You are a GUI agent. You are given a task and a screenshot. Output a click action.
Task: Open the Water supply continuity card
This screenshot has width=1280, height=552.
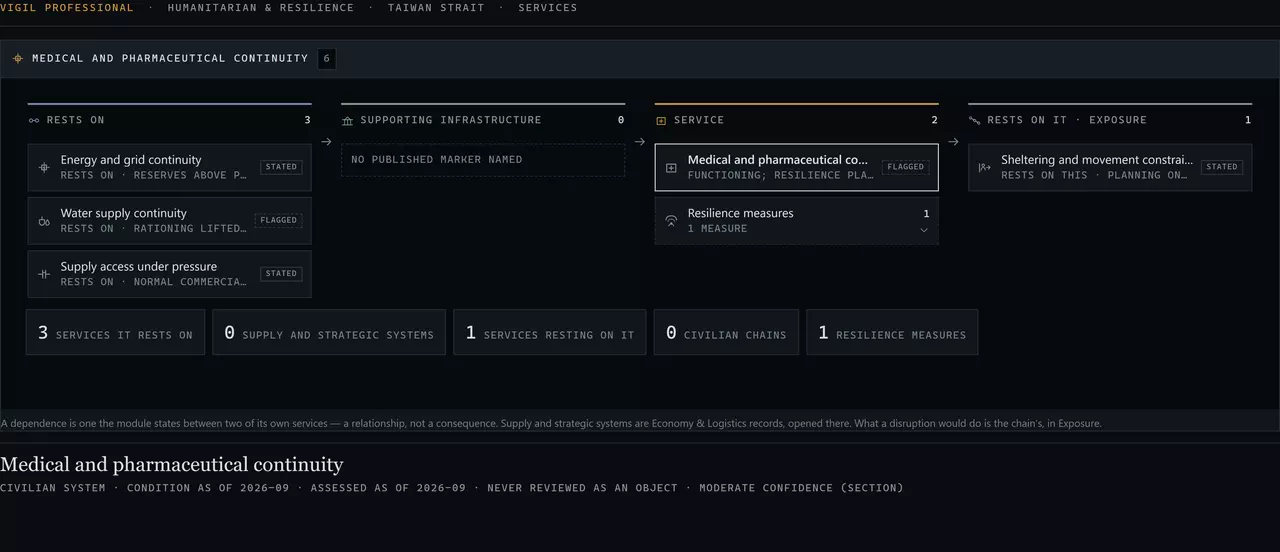(x=170, y=221)
